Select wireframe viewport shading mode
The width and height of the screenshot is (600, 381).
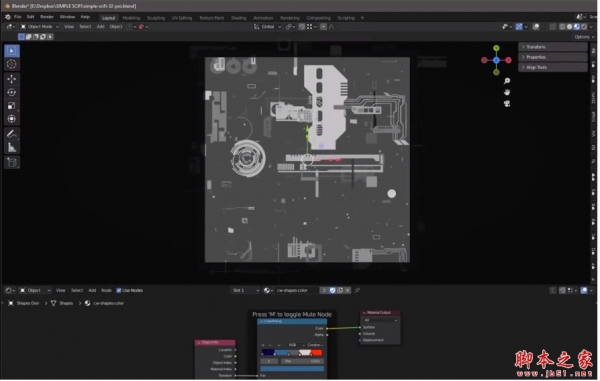click(x=562, y=27)
